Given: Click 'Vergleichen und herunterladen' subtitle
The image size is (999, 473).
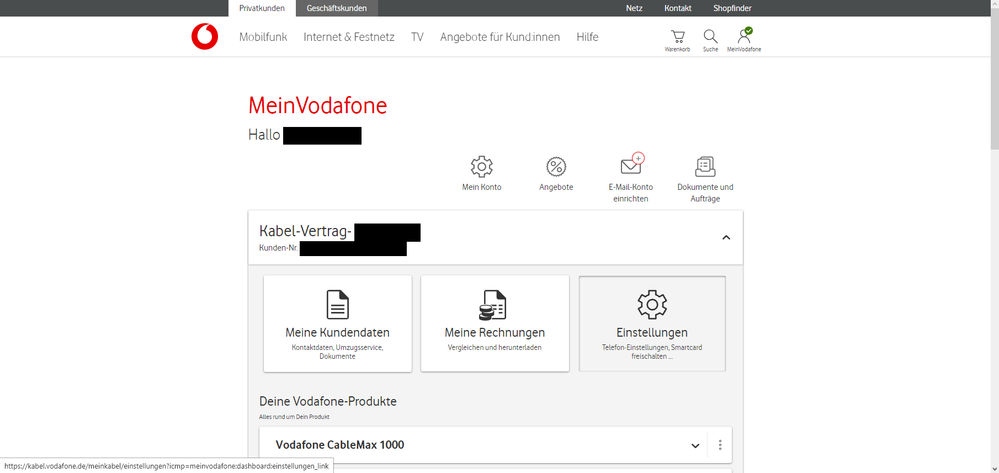Looking at the screenshot, I should click(495, 348).
